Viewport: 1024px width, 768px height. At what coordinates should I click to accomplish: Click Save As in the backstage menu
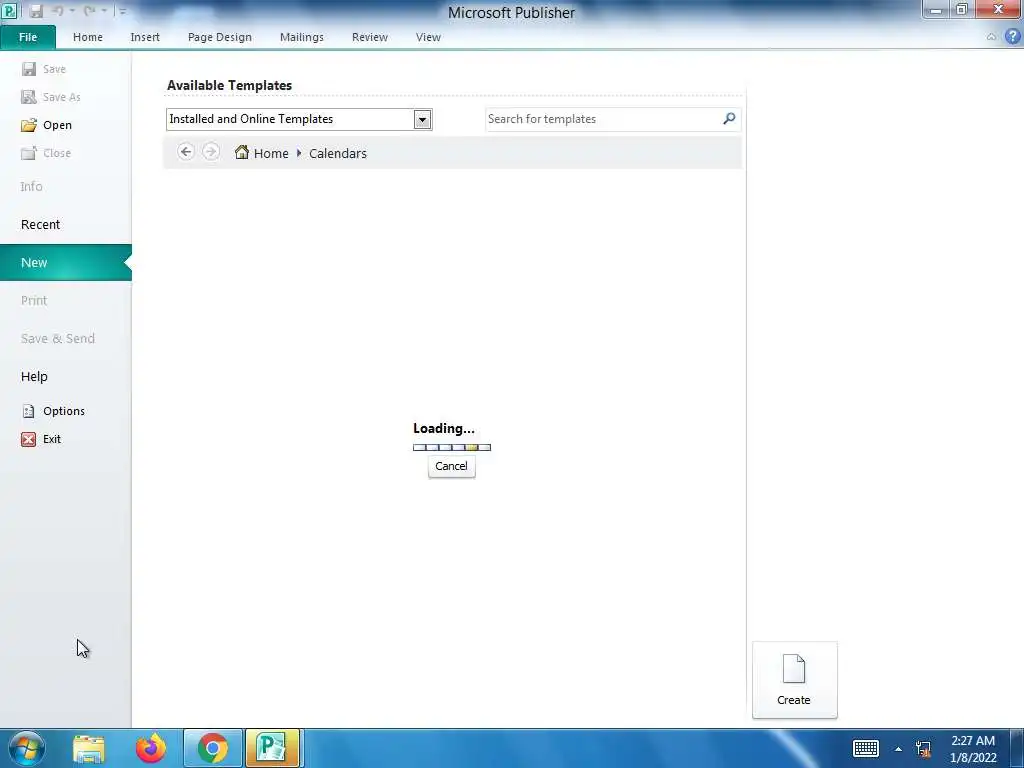(50, 97)
